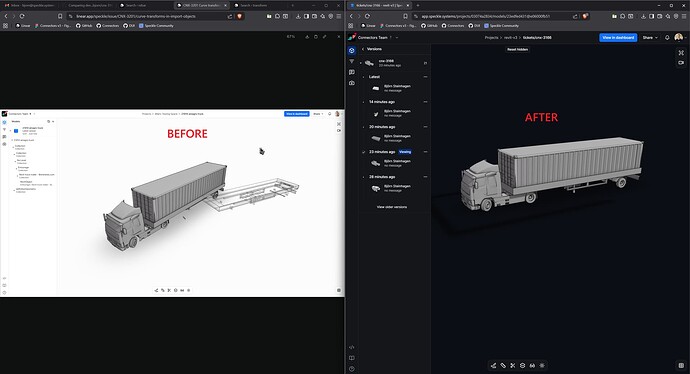
Task: Select the version thumbnail under 20 minutes ago
Action: (x=376, y=138)
